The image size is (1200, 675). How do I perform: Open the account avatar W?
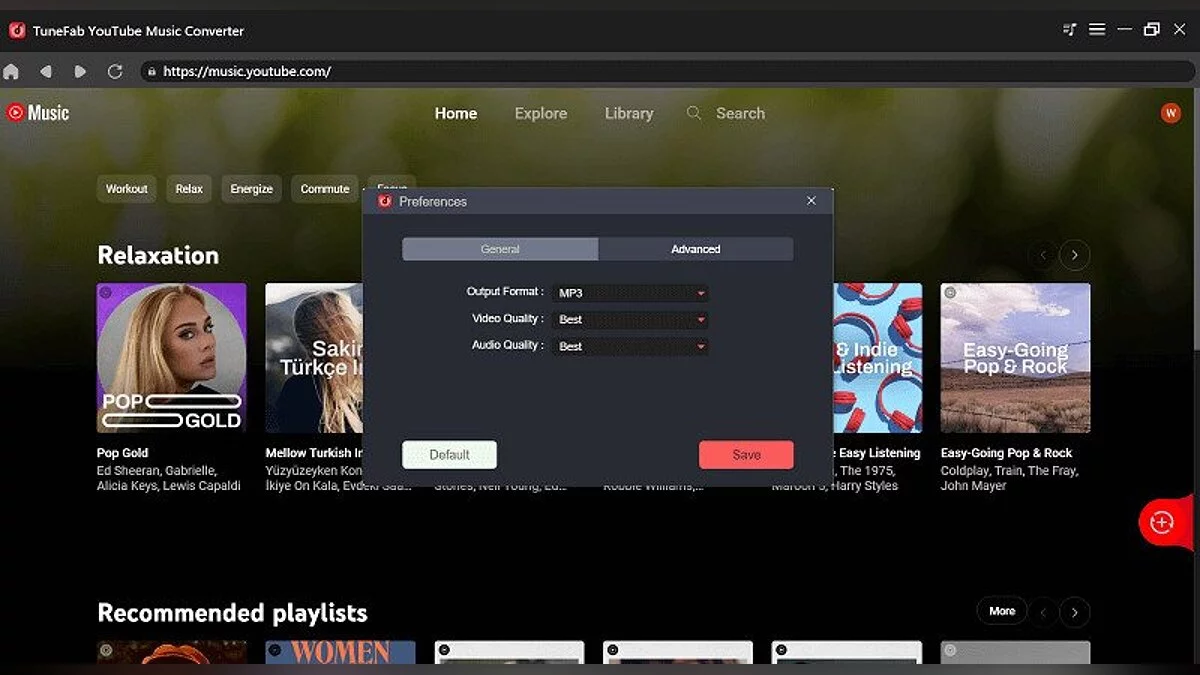pos(1170,113)
